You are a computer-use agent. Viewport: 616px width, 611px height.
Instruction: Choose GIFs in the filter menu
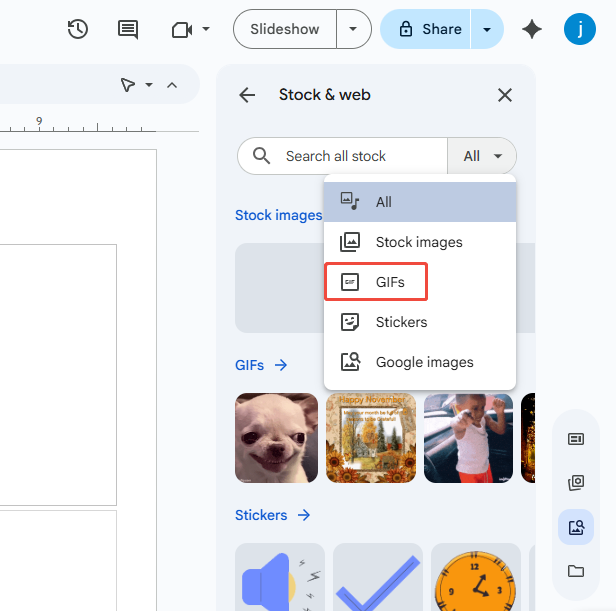[420, 282]
